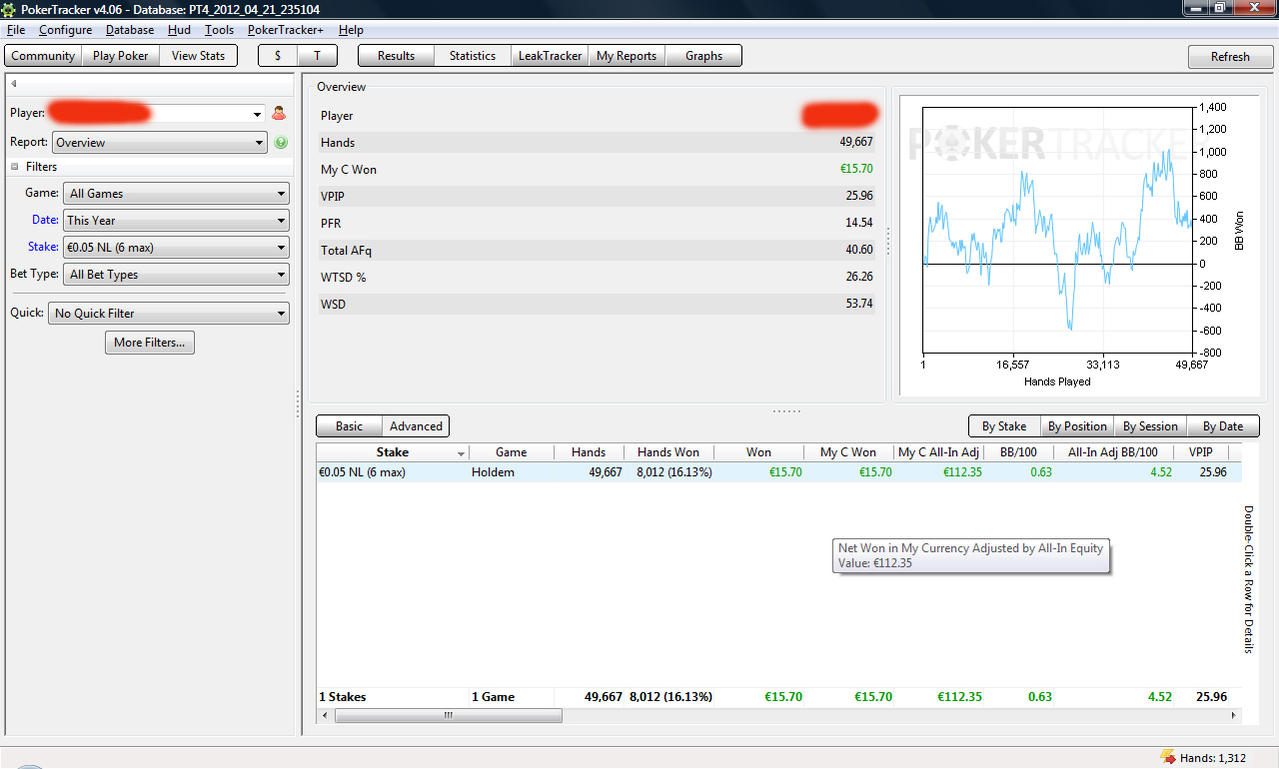Toggle tournaments with the T button
The image size is (1279, 769).
click(x=318, y=56)
